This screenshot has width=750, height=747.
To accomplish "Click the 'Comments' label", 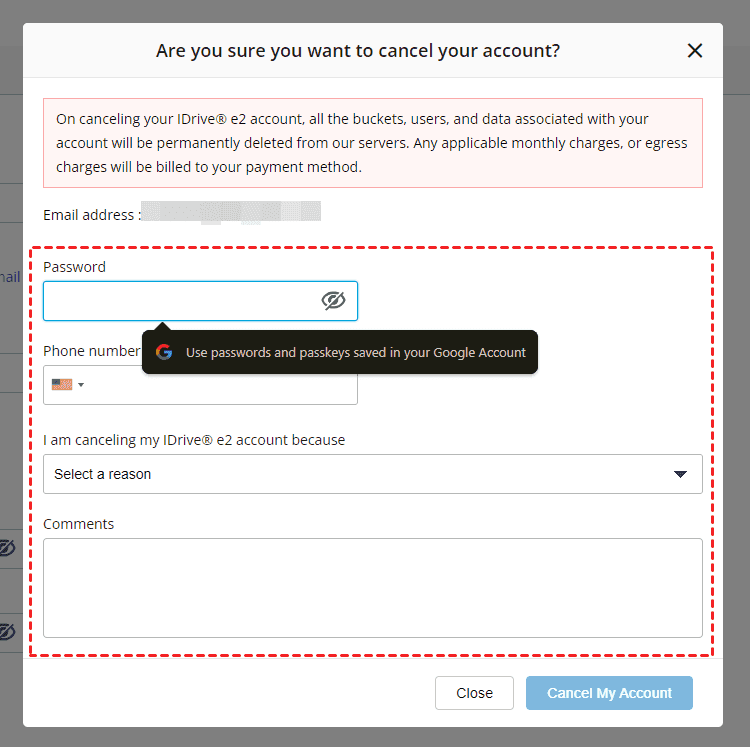I will 78,524.
